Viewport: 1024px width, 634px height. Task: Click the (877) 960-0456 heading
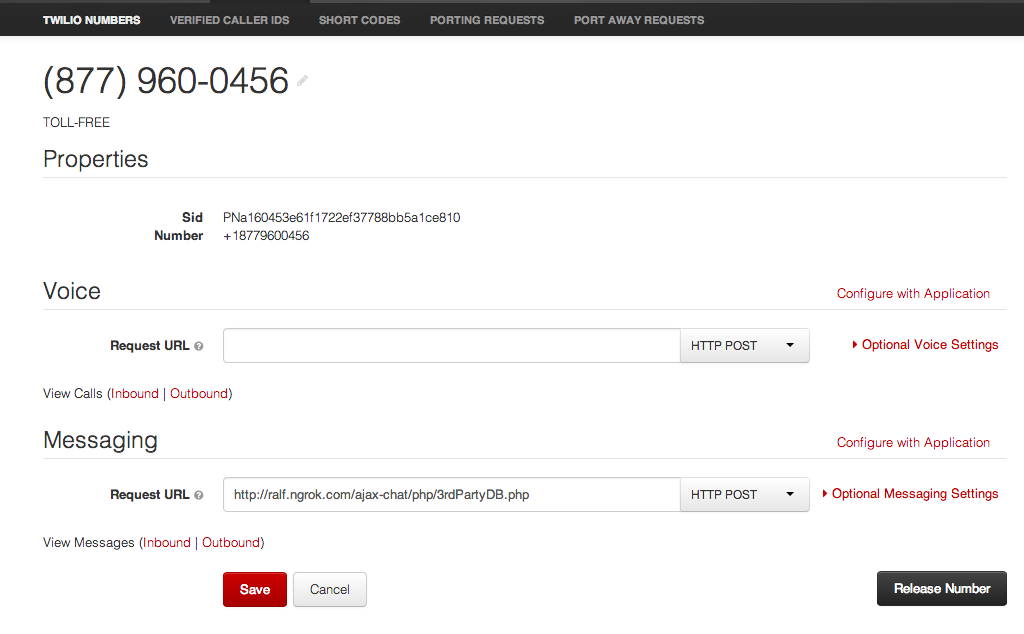tap(166, 81)
